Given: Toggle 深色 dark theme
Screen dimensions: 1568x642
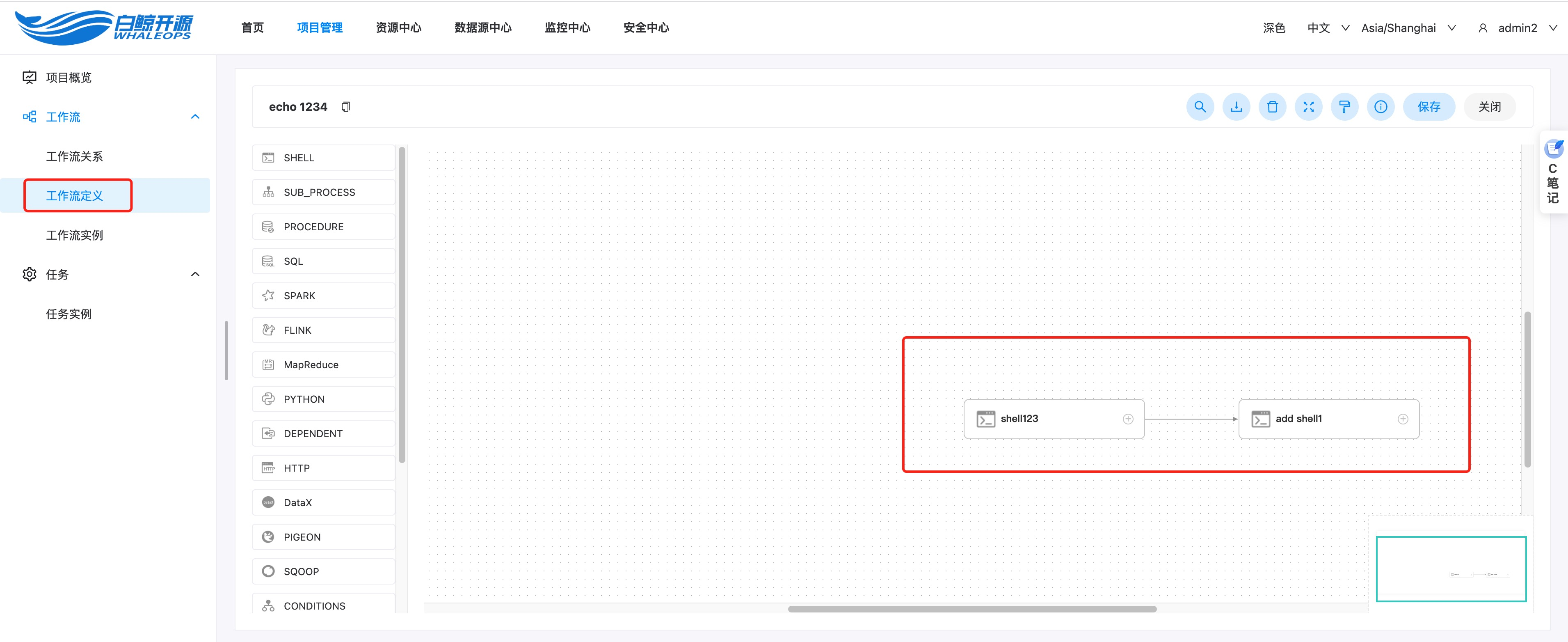Looking at the screenshot, I should (x=1273, y=28).
